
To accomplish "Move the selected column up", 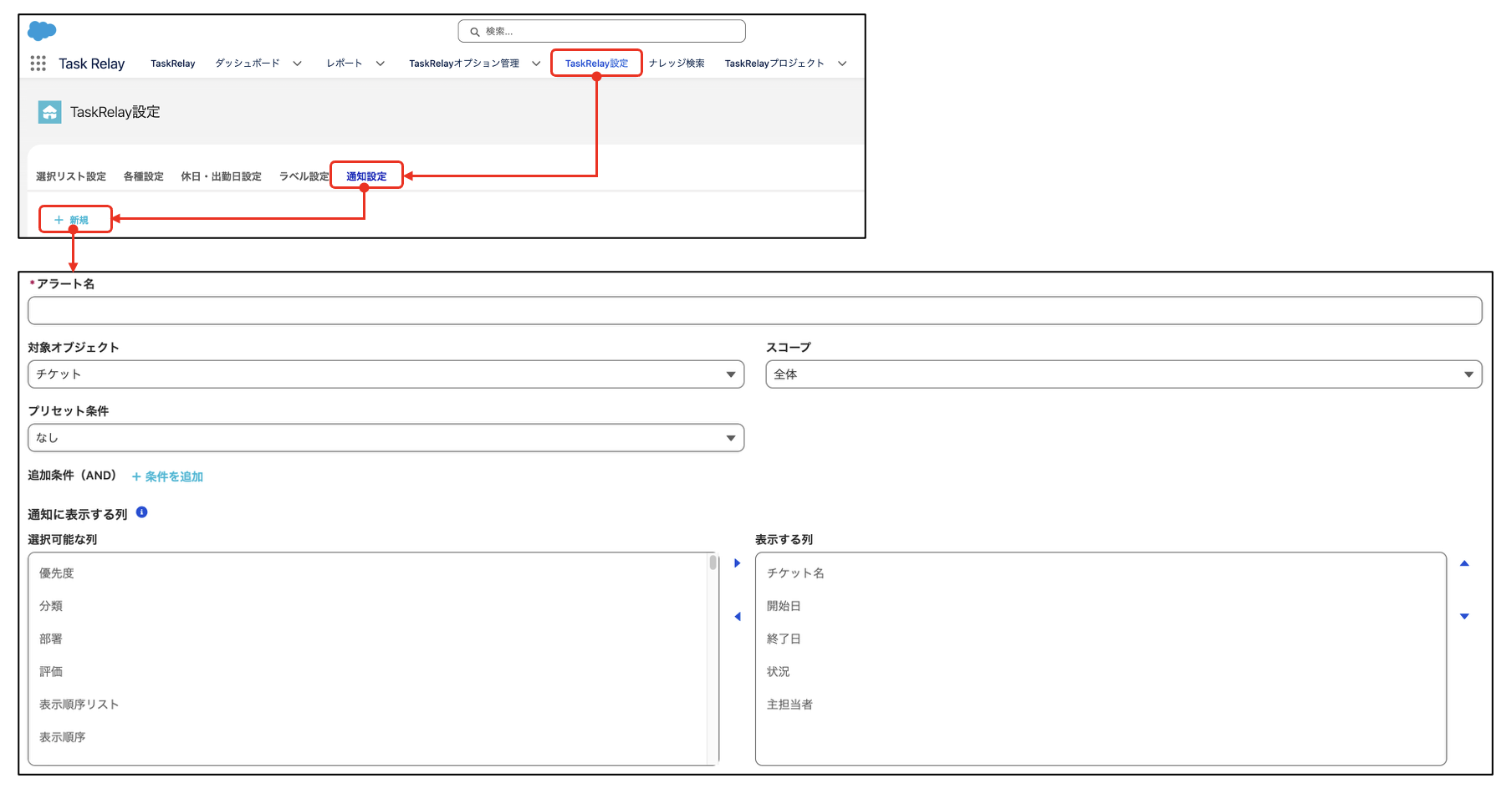I will (x=1464, y=563).
